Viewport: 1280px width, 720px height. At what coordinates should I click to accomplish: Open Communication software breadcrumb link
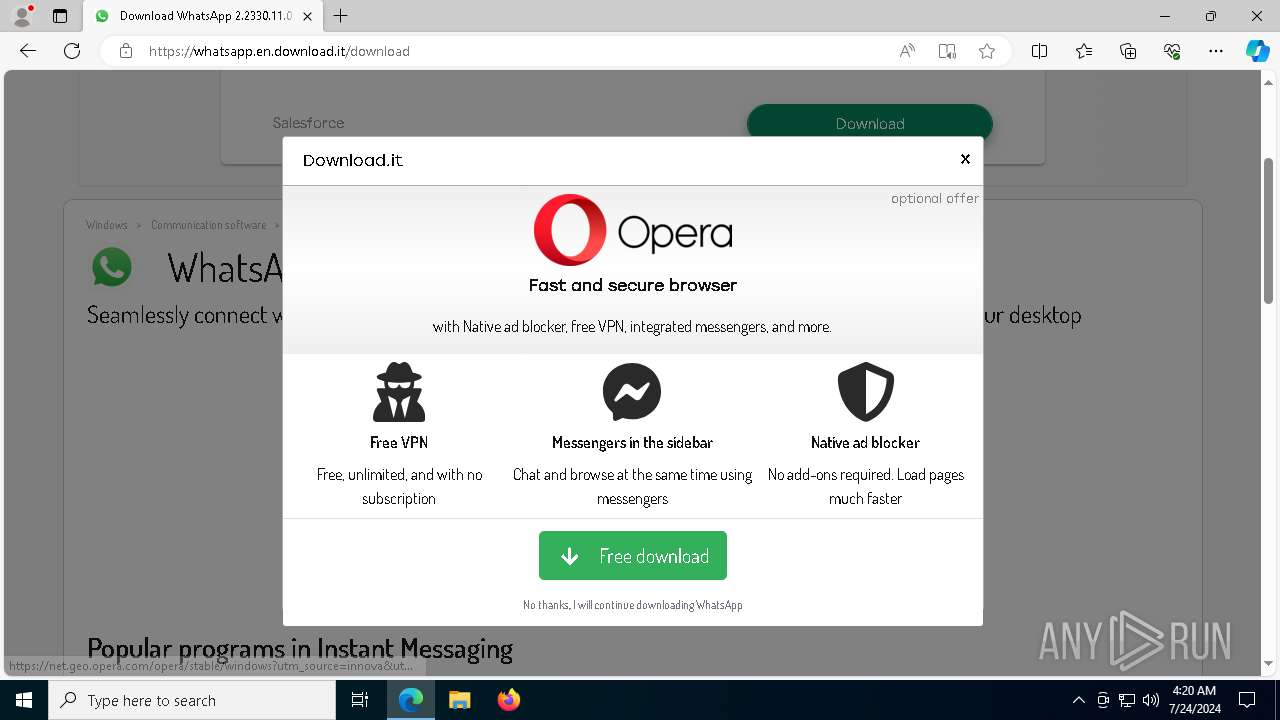[209, 225]
